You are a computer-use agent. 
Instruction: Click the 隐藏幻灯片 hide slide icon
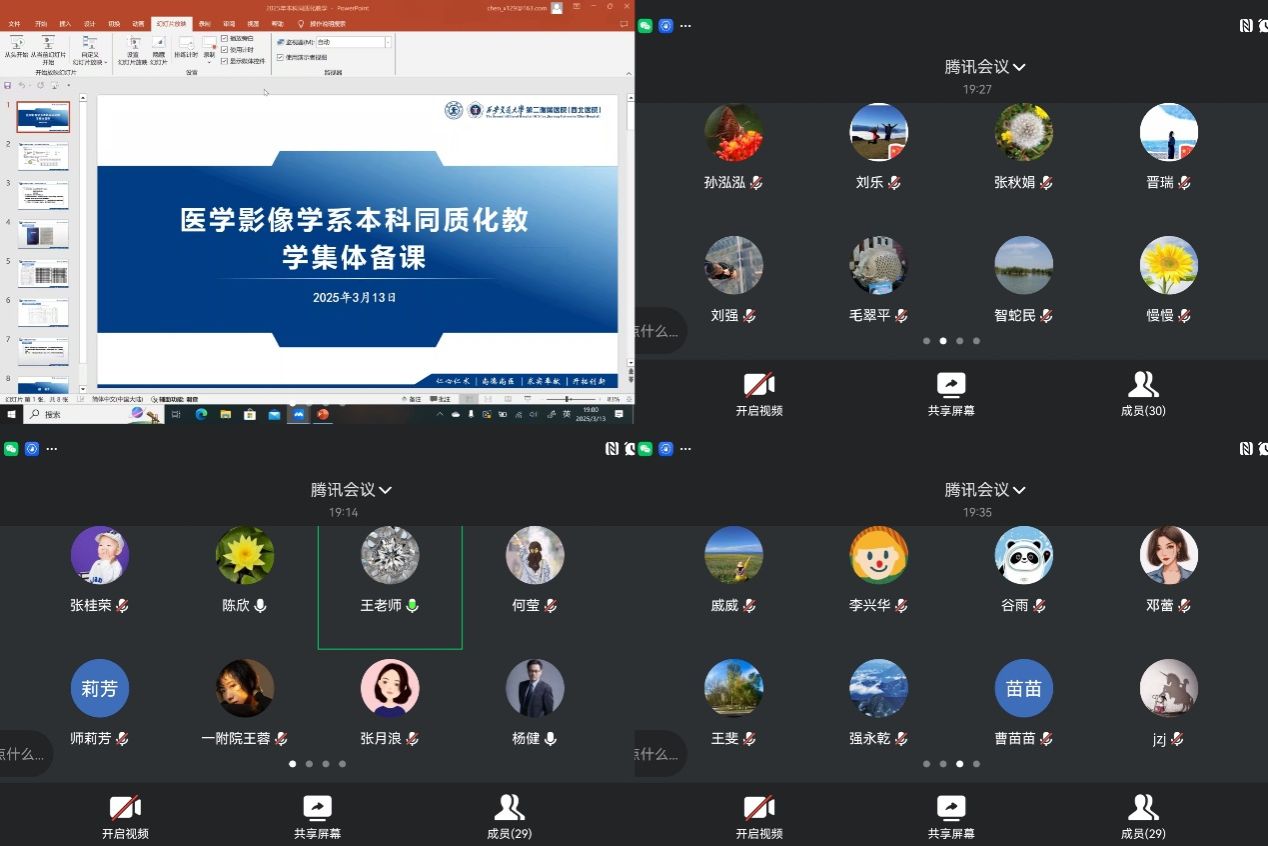158,49
